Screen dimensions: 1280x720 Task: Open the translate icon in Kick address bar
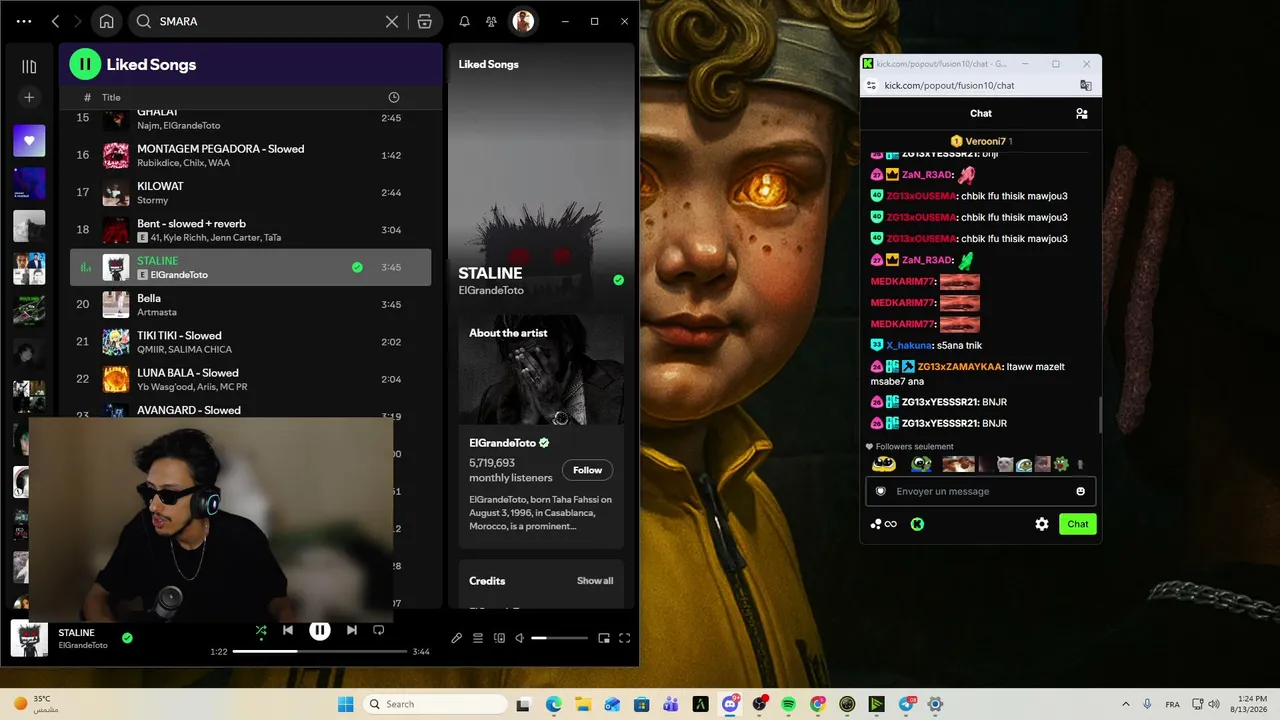1085,85
